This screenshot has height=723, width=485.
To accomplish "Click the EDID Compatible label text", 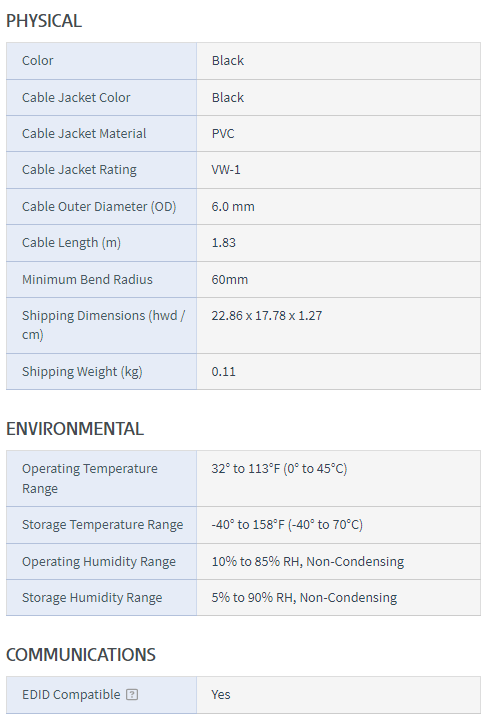I will click(71, 694).
